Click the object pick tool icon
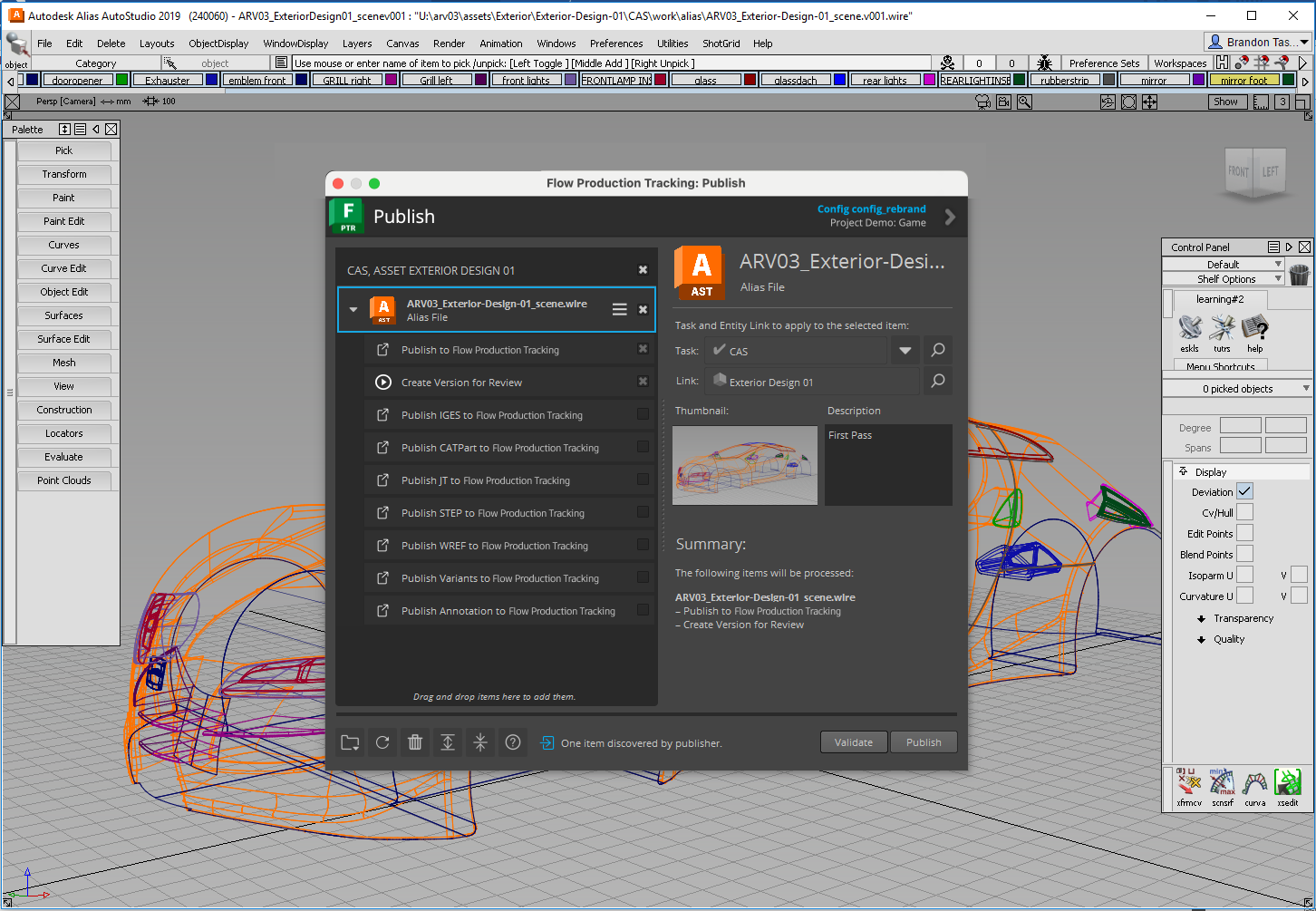Image resolution: width=1316 pixels, height=911 pixels. coord(16,50)
